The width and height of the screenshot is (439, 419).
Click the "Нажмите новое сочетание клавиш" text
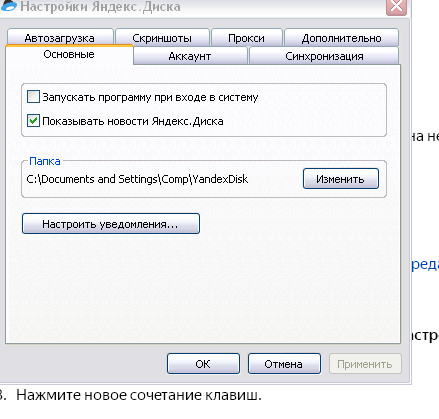pos(139,395)
